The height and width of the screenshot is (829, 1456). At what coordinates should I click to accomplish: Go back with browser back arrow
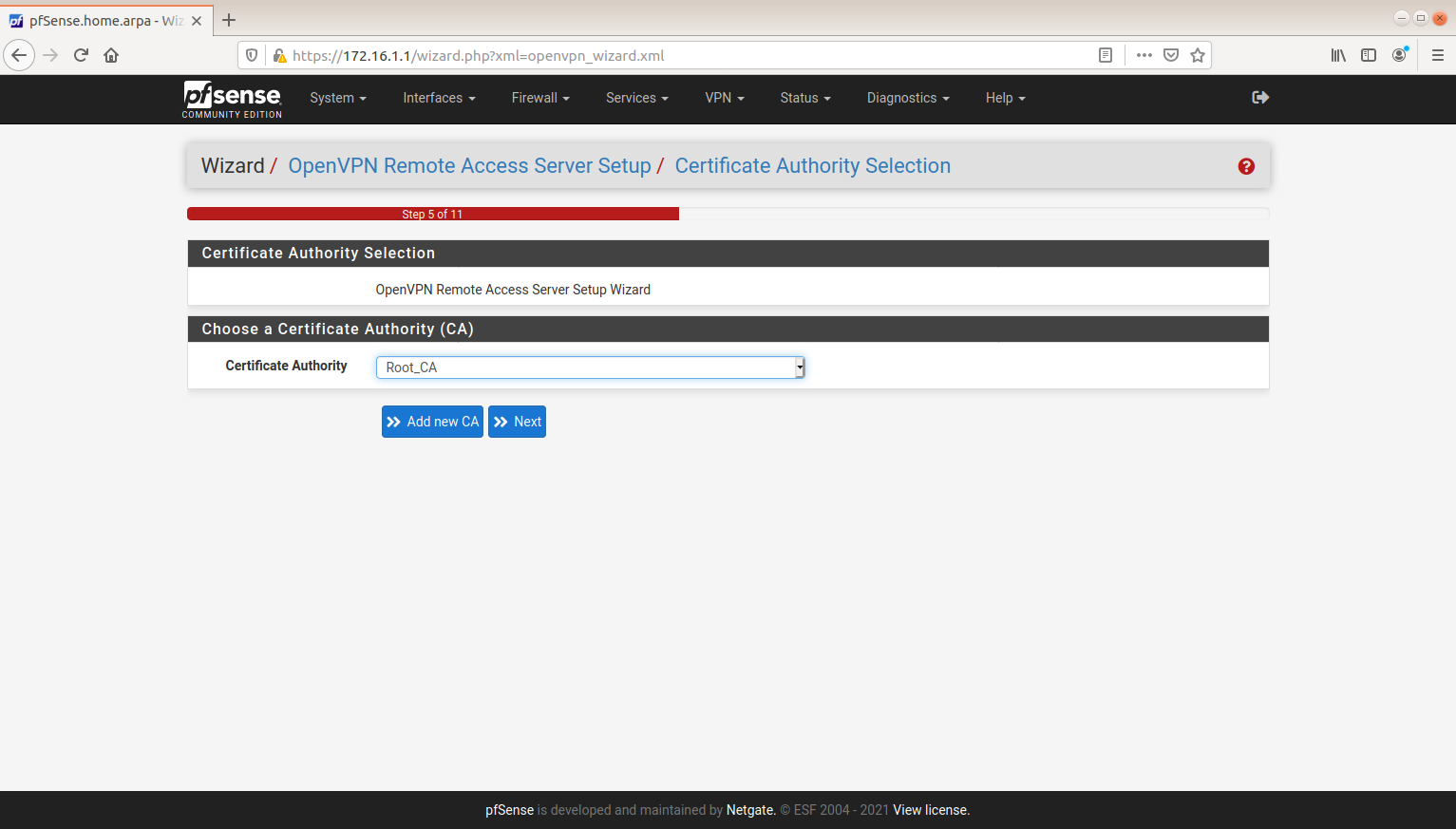19,55
